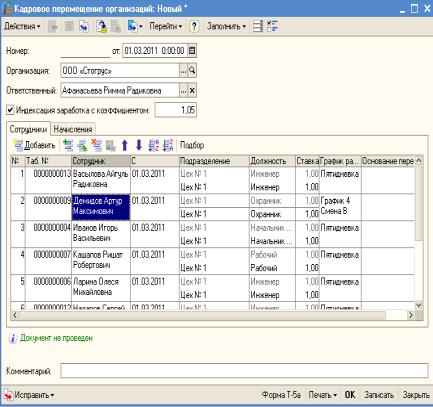
Task: Click the Подразделение column header
Action: click(214, 161)
